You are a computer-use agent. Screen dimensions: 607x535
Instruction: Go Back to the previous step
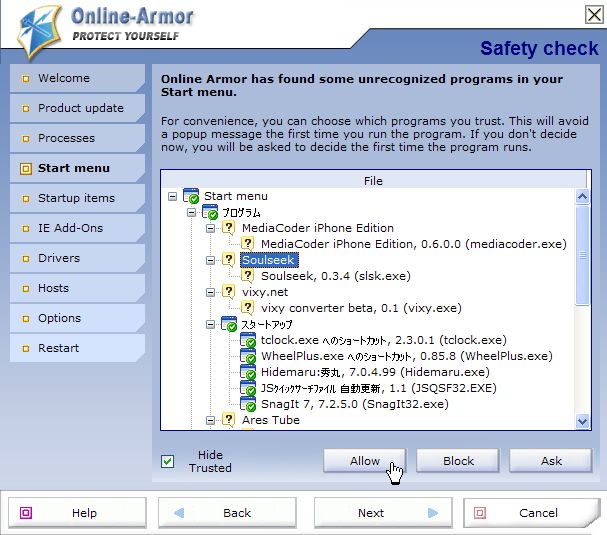pos(227,513)
